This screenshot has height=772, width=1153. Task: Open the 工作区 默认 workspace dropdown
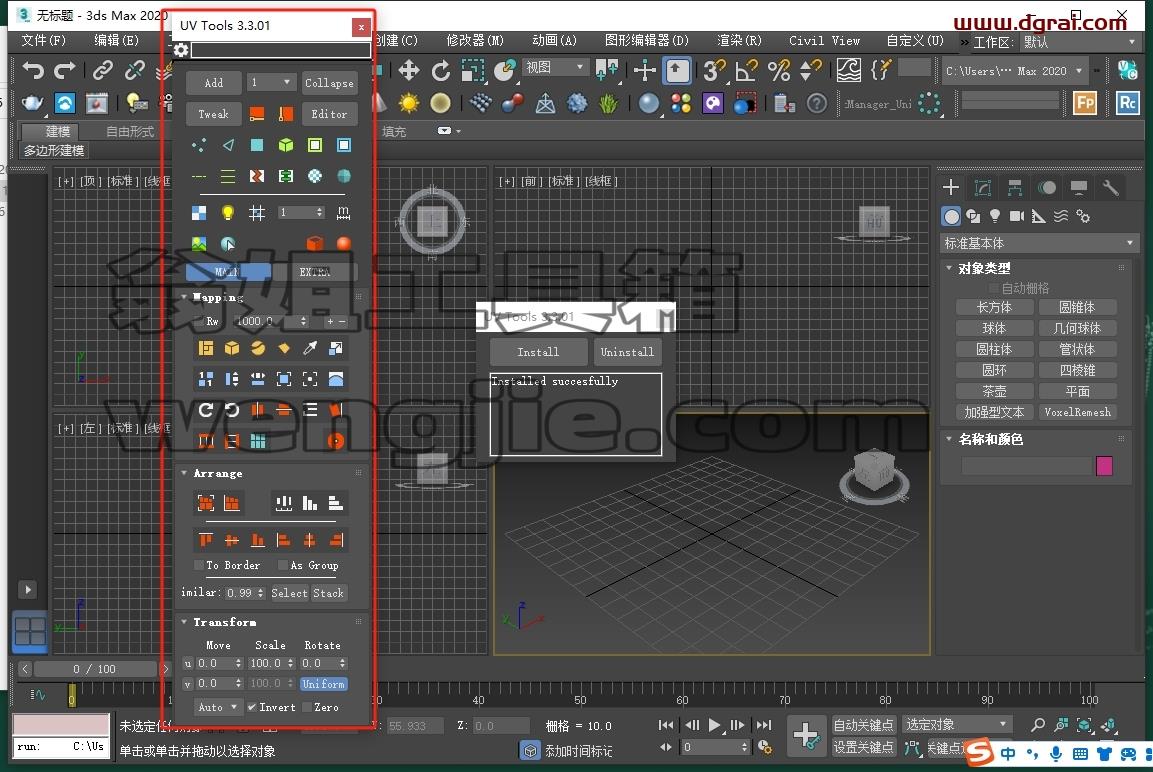(1079, 42)
